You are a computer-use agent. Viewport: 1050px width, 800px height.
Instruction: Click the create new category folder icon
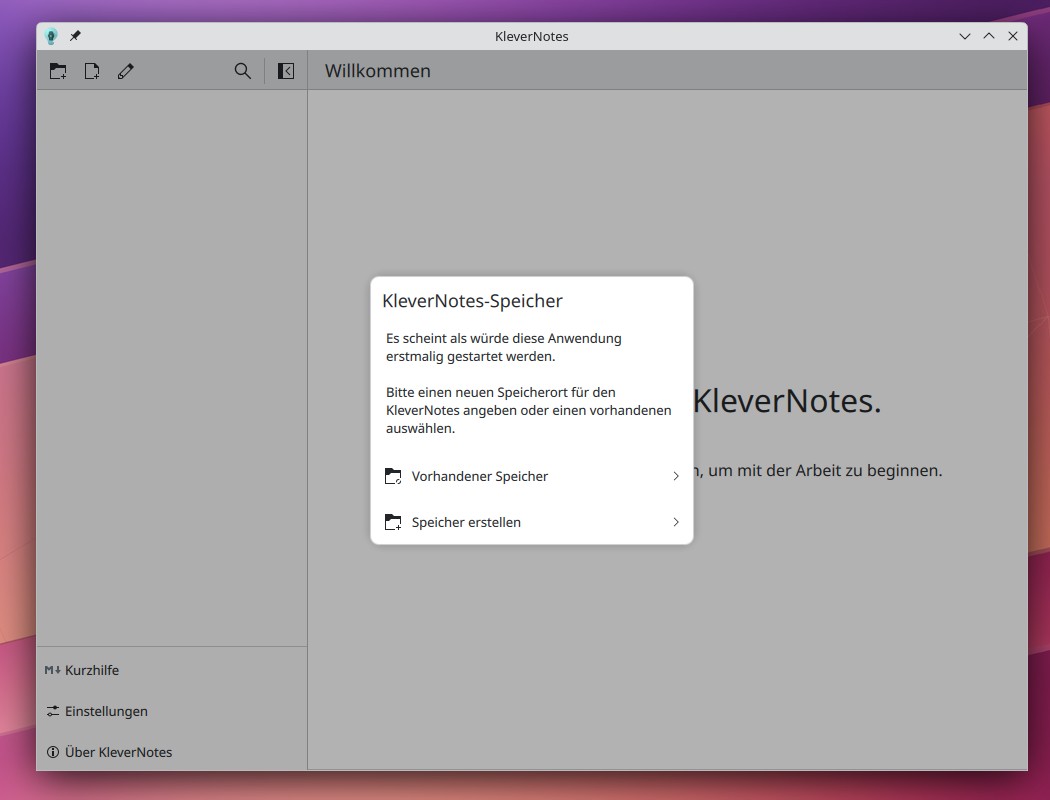click(58, 71)
